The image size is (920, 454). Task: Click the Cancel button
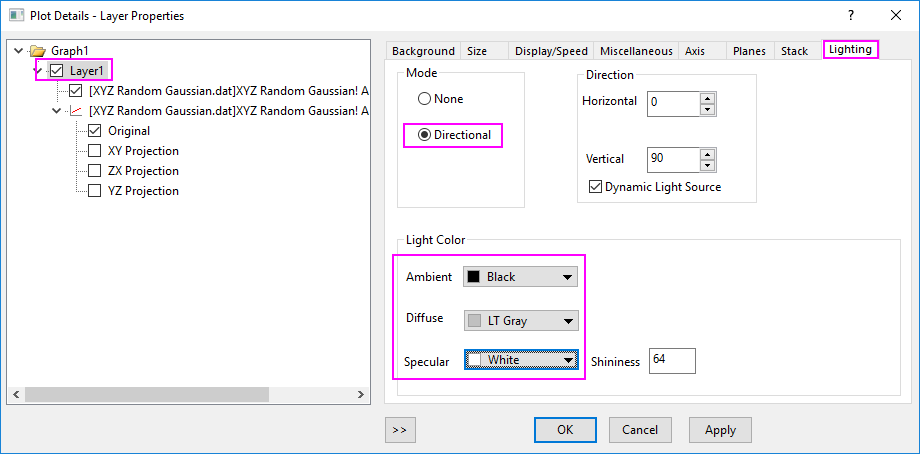(x=640, y=430)
